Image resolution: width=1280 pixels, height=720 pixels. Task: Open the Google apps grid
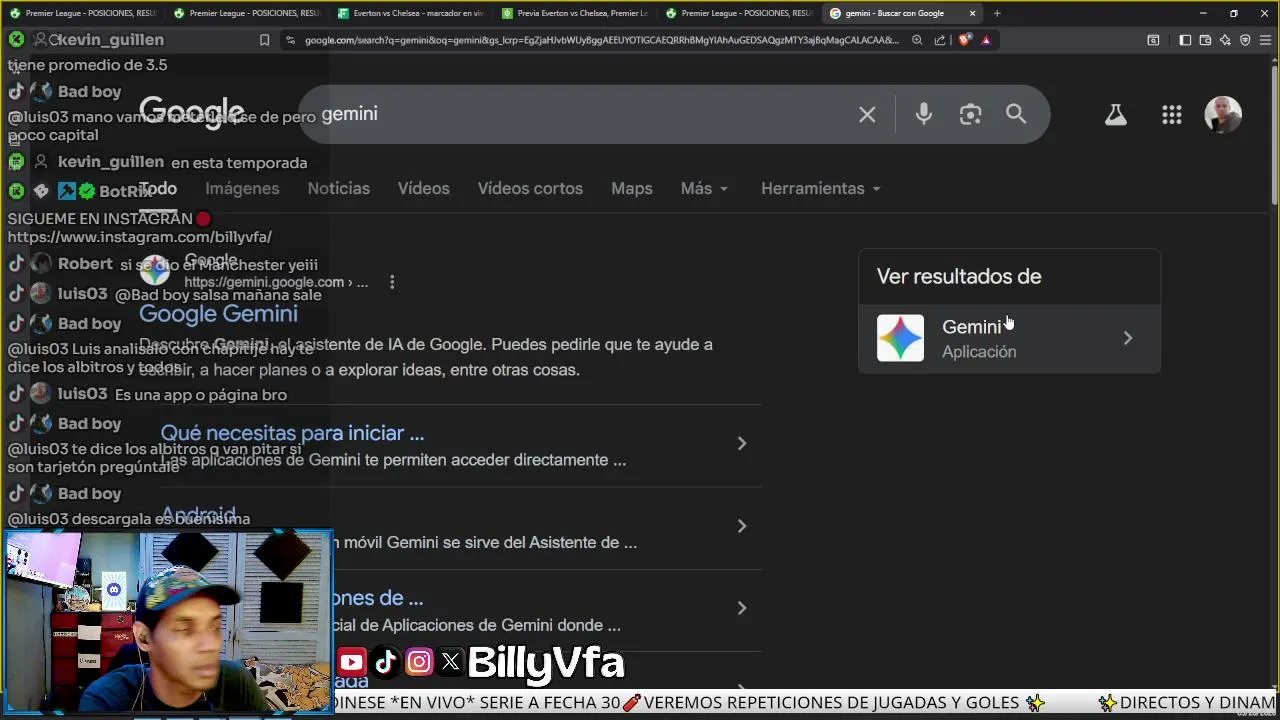(1172, 114)
